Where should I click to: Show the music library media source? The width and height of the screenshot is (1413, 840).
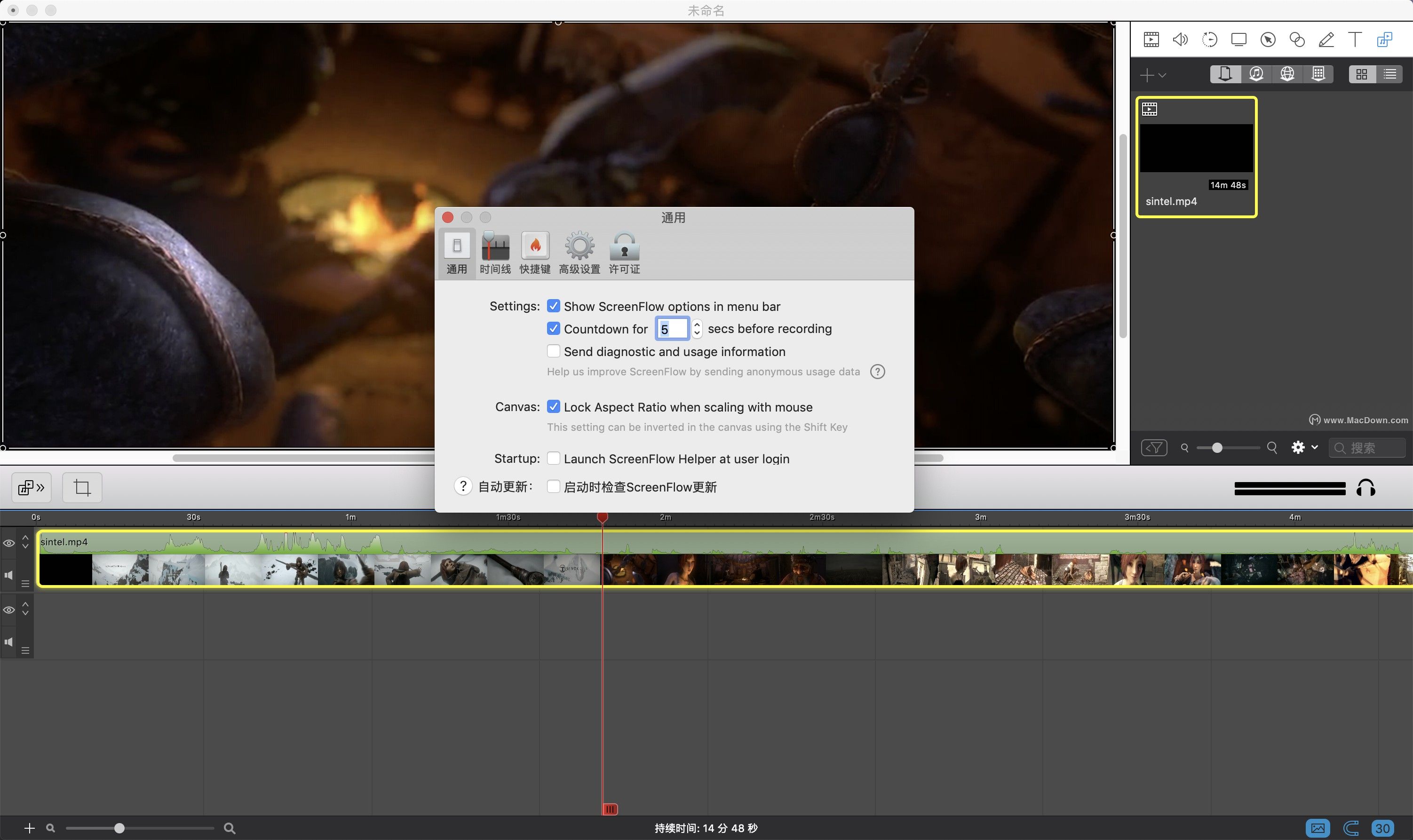1256,74
